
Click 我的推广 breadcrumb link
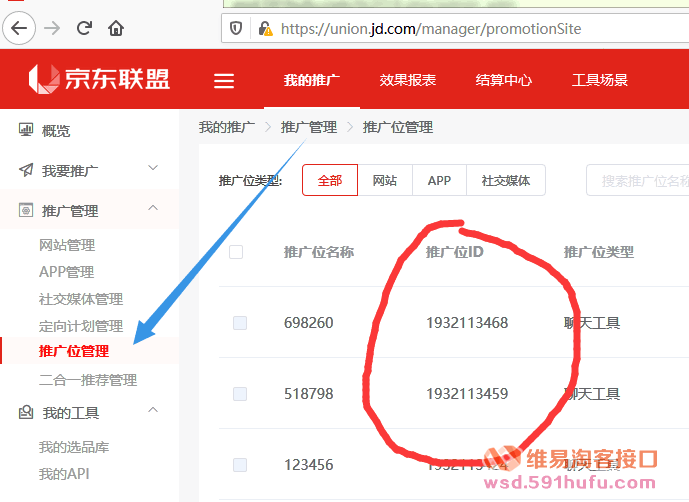[x=227, y=127]
